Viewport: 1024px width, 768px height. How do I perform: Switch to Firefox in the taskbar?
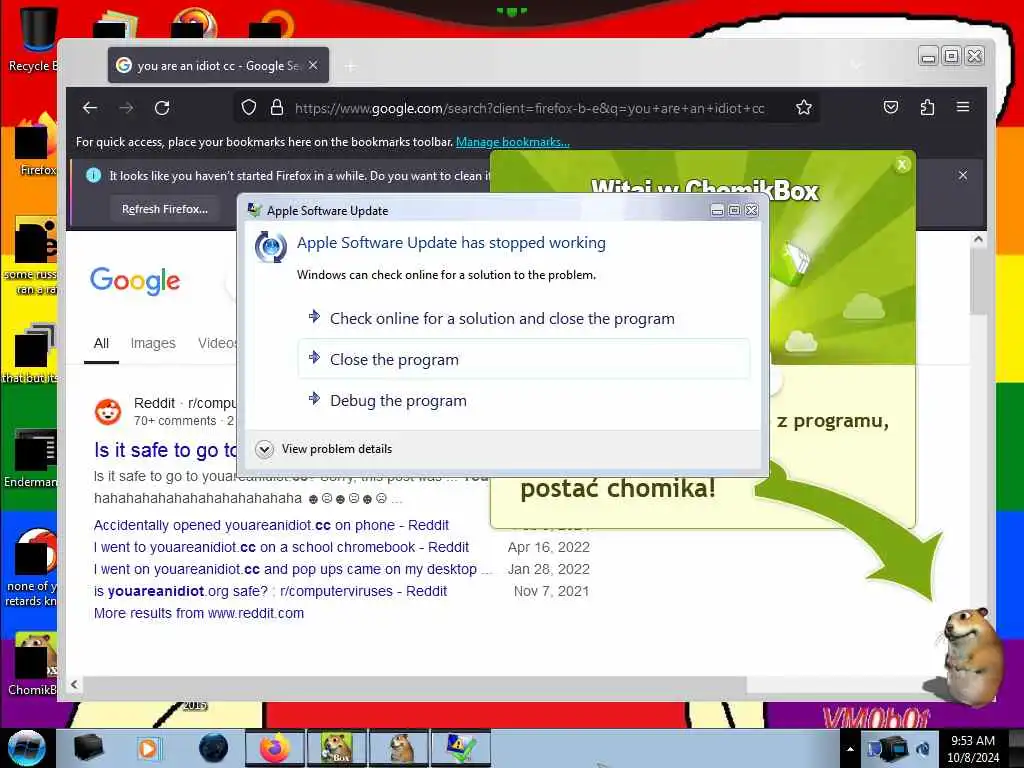[x=275, y=748]
